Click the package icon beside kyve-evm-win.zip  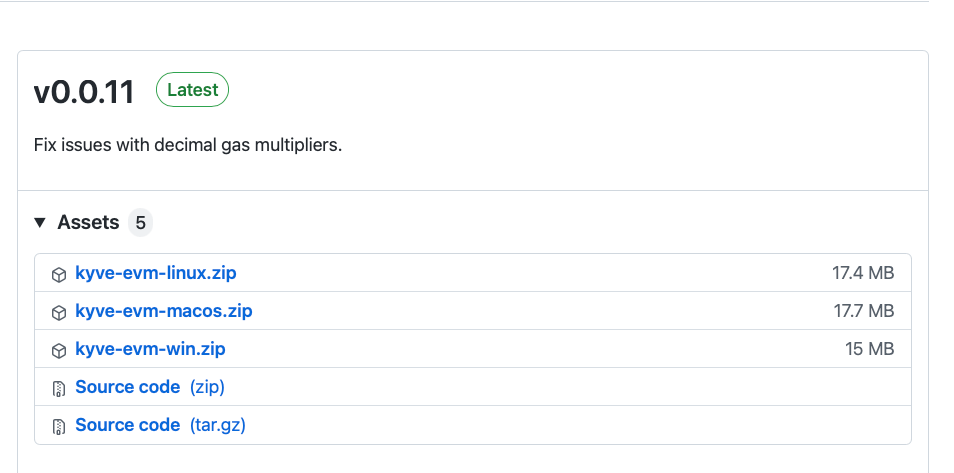59,350
